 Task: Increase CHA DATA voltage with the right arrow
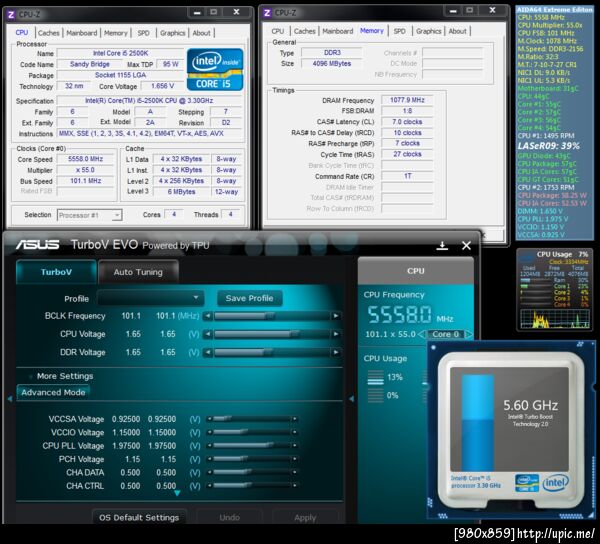294,472
